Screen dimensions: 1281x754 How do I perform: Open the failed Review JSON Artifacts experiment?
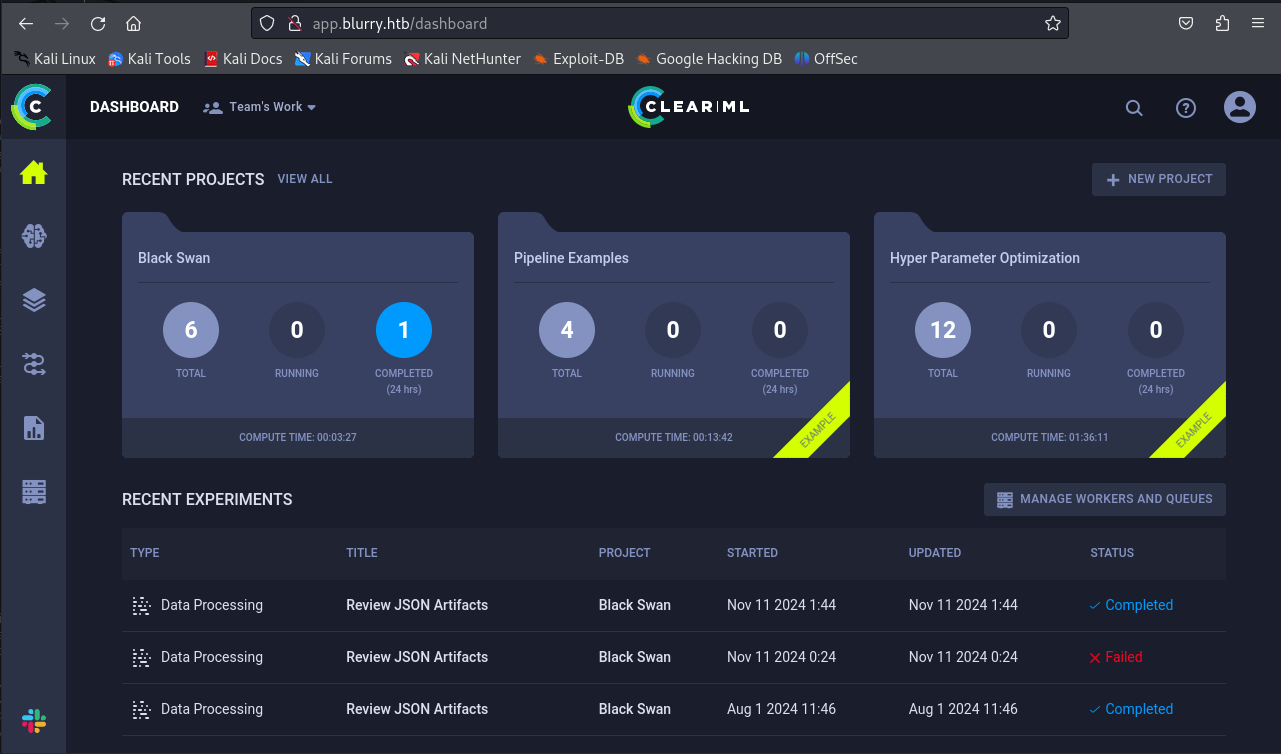tap(417, 657)
